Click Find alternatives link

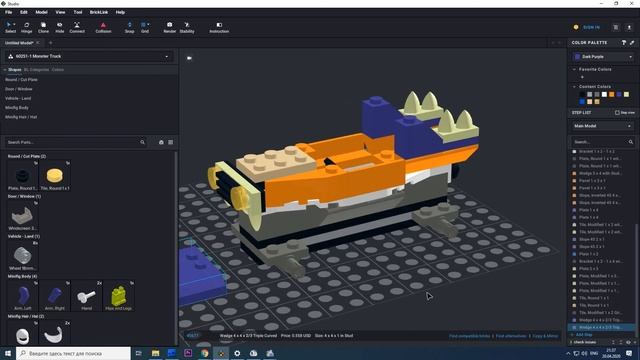(511, 336)
